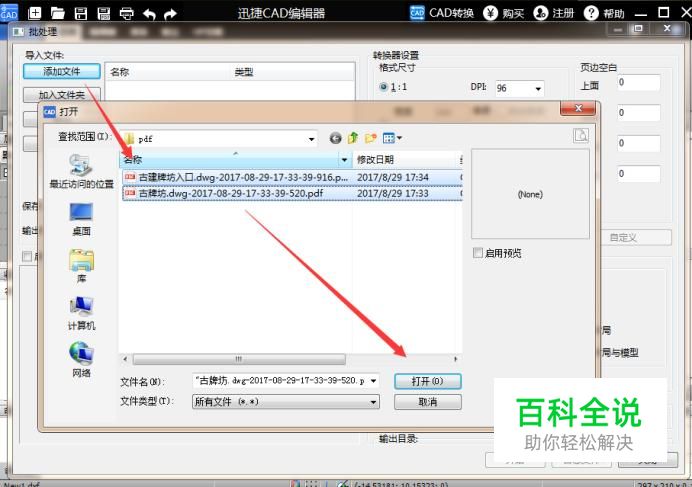This screenshot has height=487, width=692.
Task: Expand the DPI 96 dropdown
Action: [538, 88]
